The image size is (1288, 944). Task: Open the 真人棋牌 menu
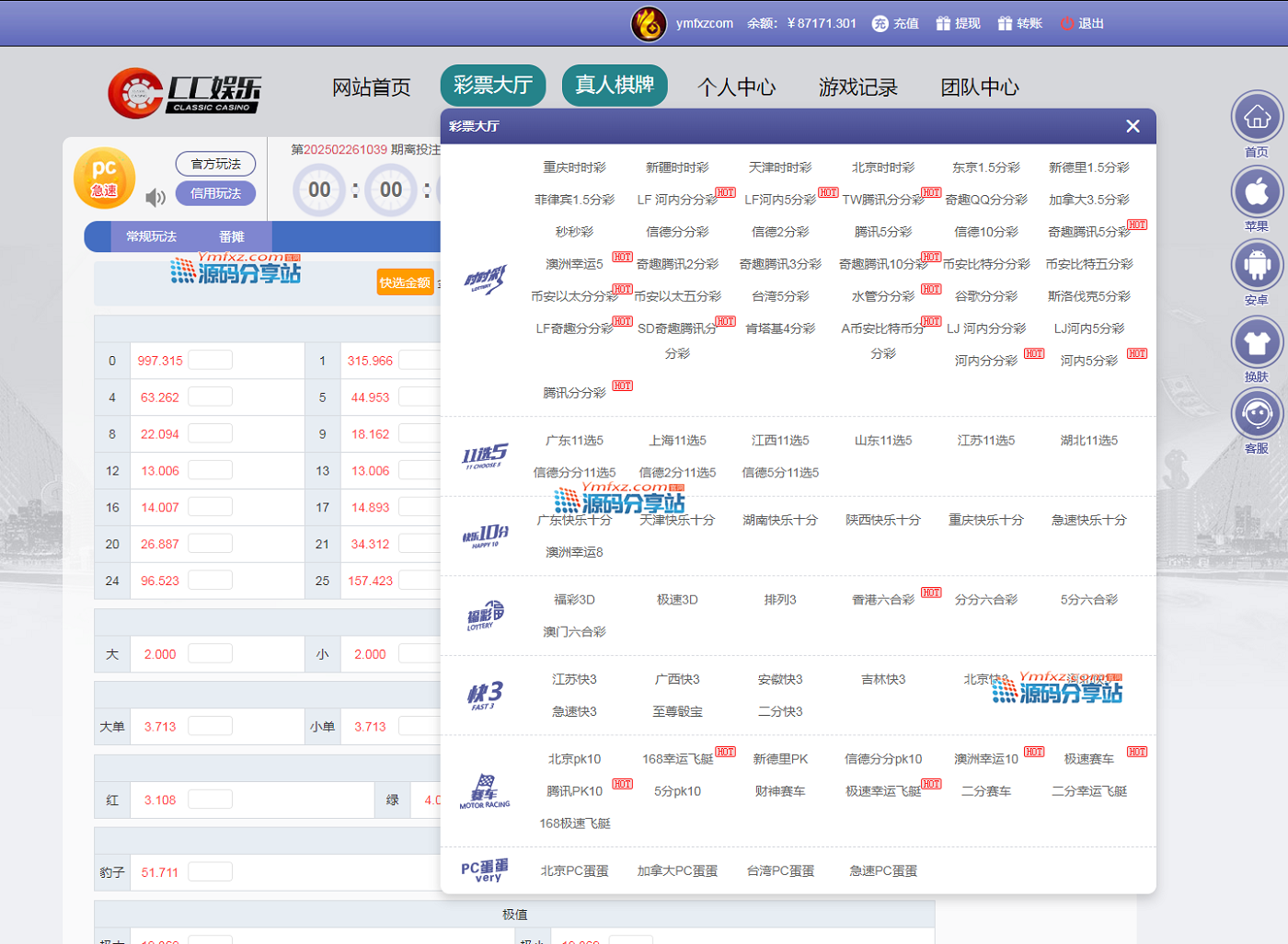[614, 86]
